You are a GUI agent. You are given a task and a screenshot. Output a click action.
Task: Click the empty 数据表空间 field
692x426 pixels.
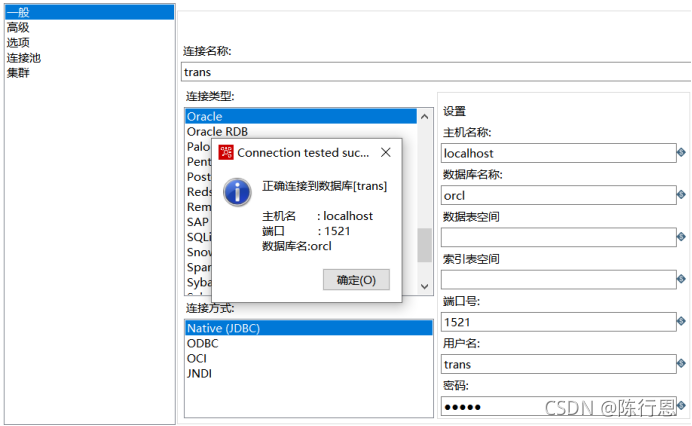tap(558, 237)
